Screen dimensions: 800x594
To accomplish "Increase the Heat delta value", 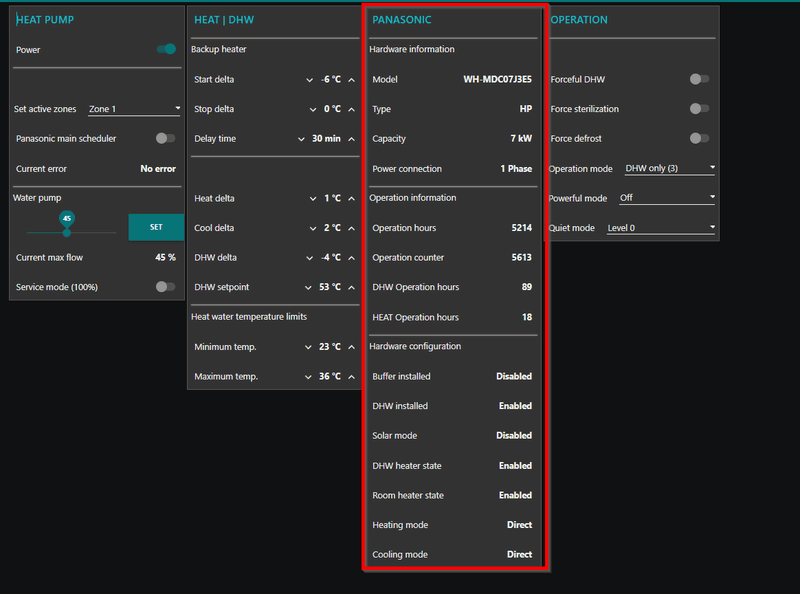I will coord(352,199).
